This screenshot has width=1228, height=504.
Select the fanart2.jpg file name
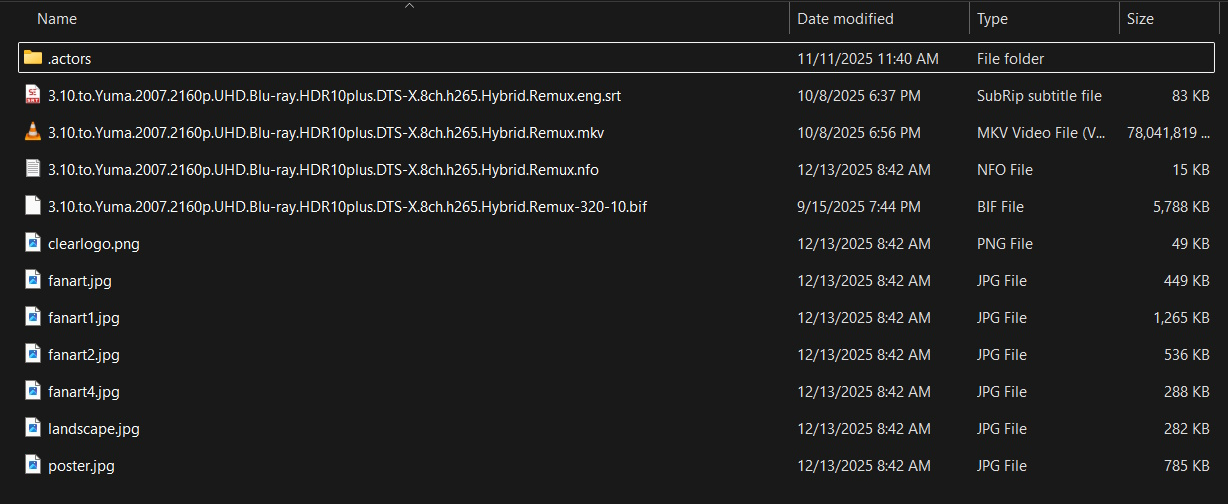coord(84,355)
